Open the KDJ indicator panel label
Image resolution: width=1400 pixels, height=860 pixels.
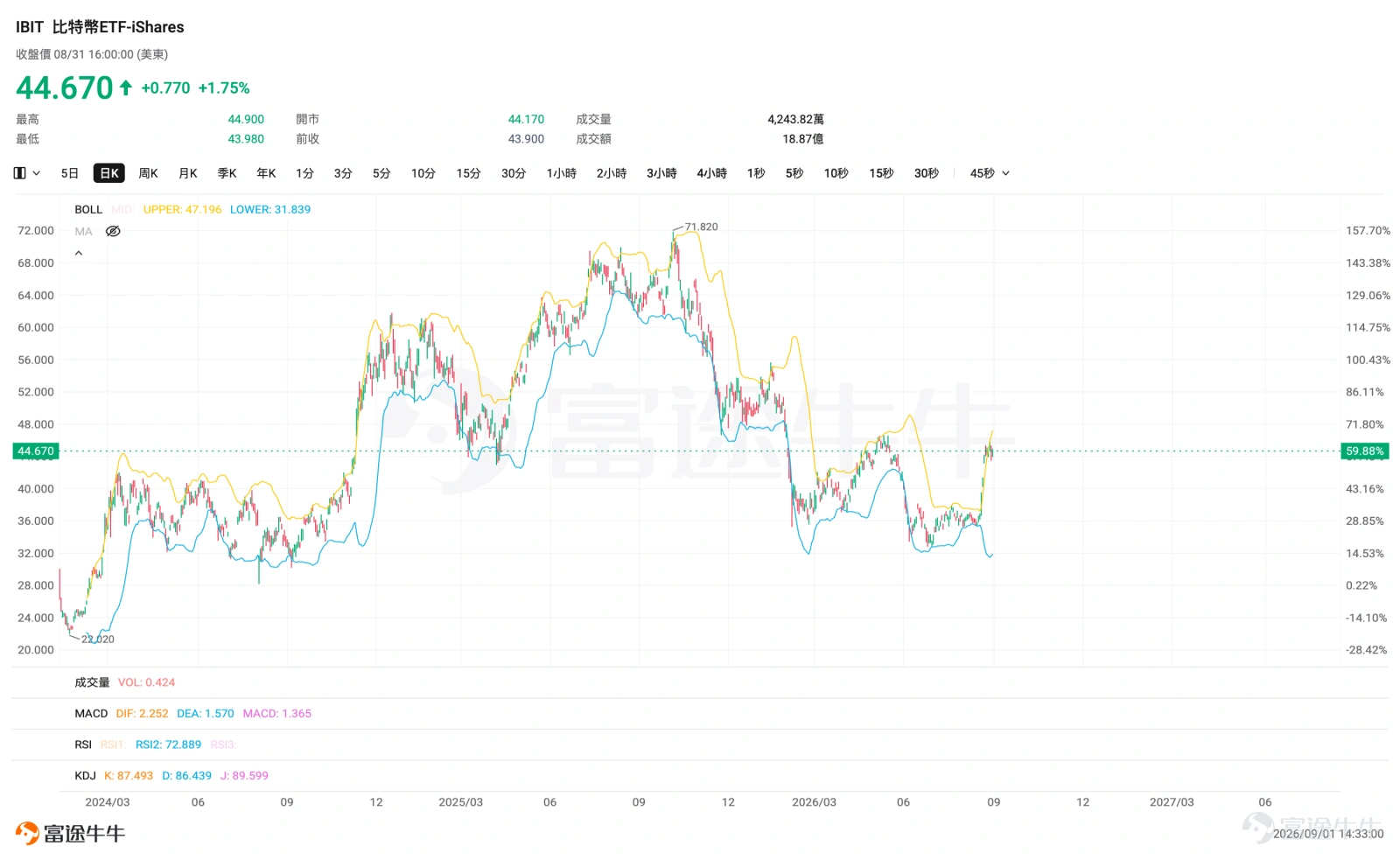tap(85, 776)
